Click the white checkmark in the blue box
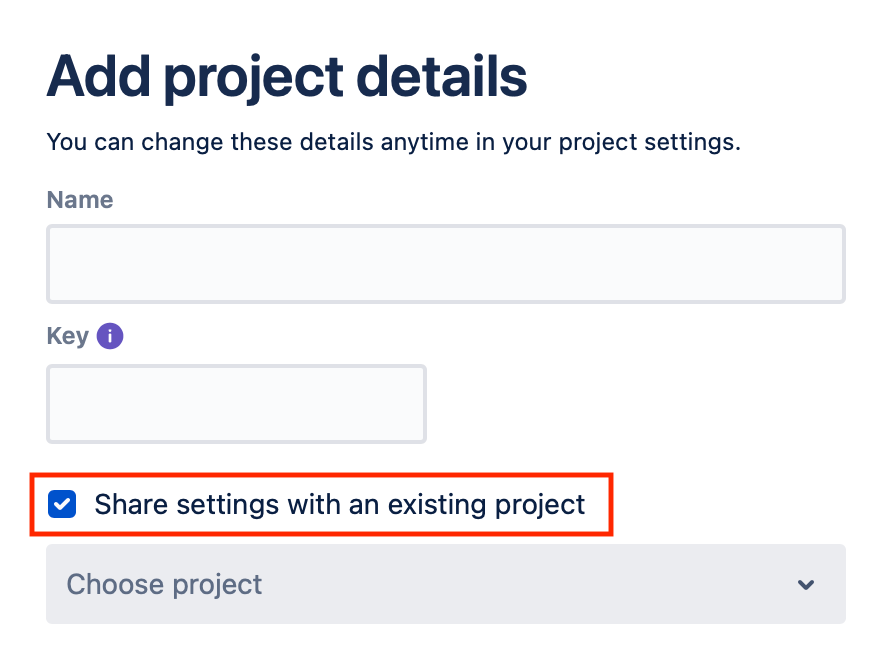 pyautogui.click(x=62, y=504)
